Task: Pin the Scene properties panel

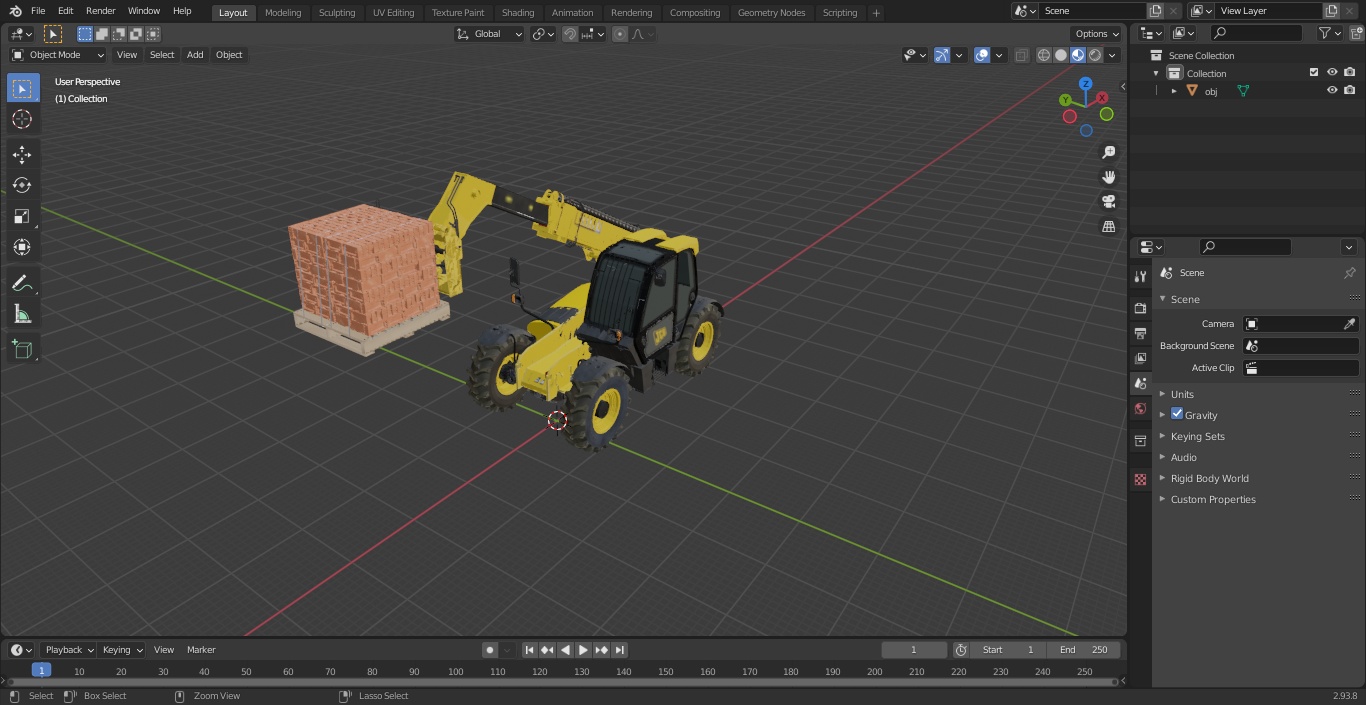Action: coord(1349,273)
